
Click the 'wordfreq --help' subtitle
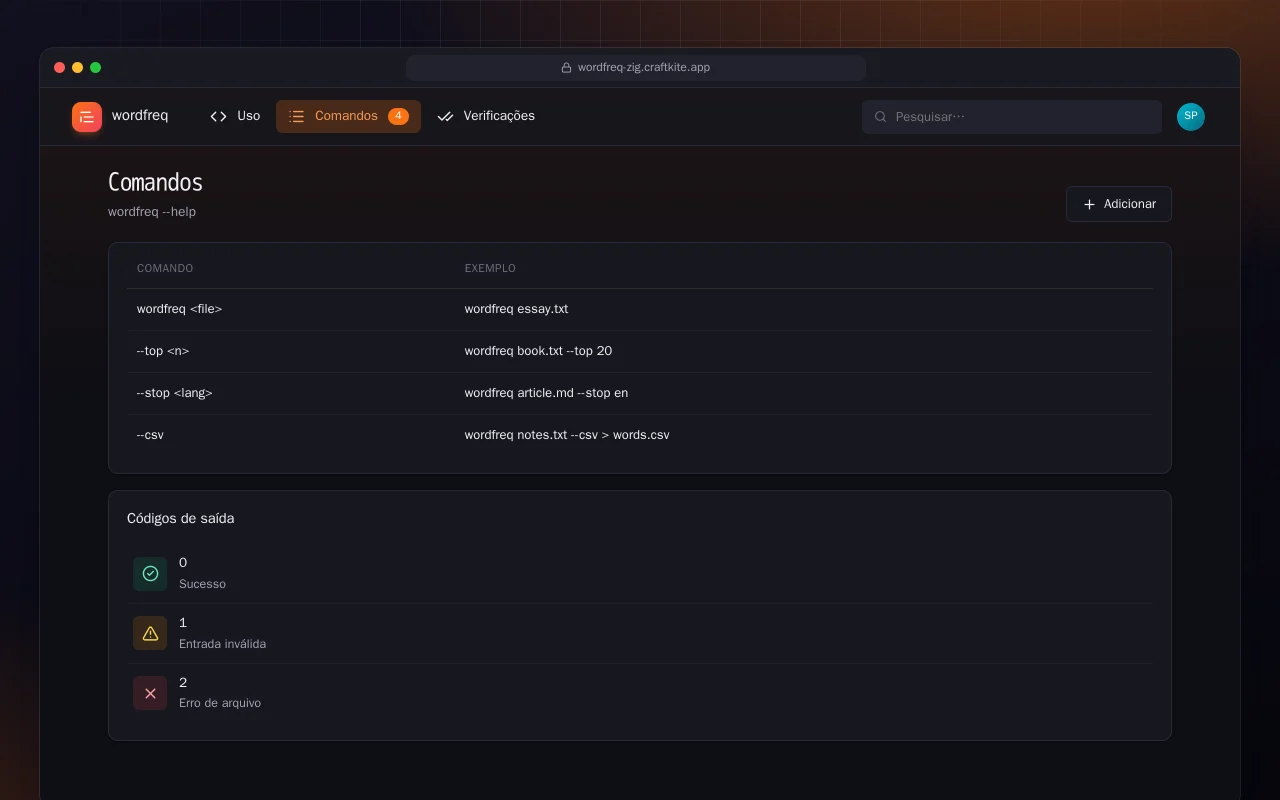click(x=152, y=212)
